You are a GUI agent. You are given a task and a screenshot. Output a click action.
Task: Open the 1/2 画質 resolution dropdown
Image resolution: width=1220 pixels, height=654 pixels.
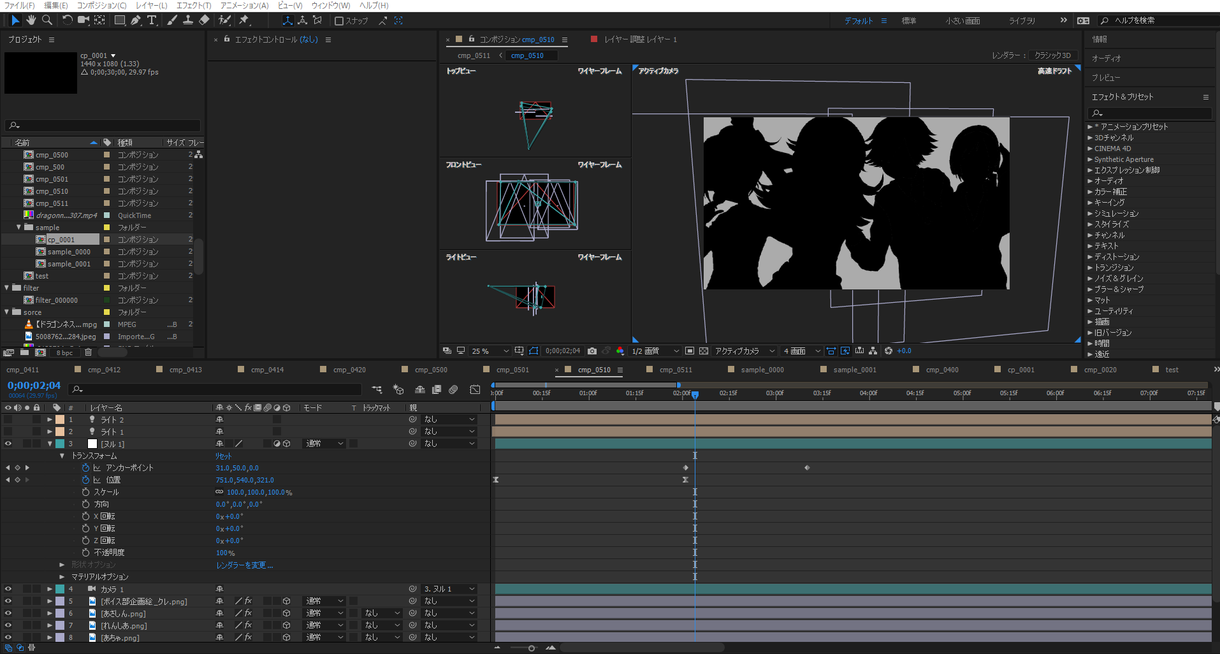pyautogui.click(x=656, y=351)
